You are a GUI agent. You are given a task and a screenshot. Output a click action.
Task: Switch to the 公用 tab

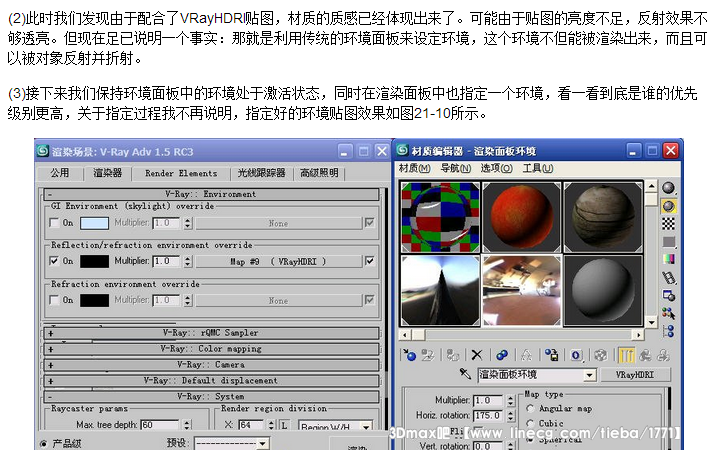pyautogui.click(x=60, y=173)
